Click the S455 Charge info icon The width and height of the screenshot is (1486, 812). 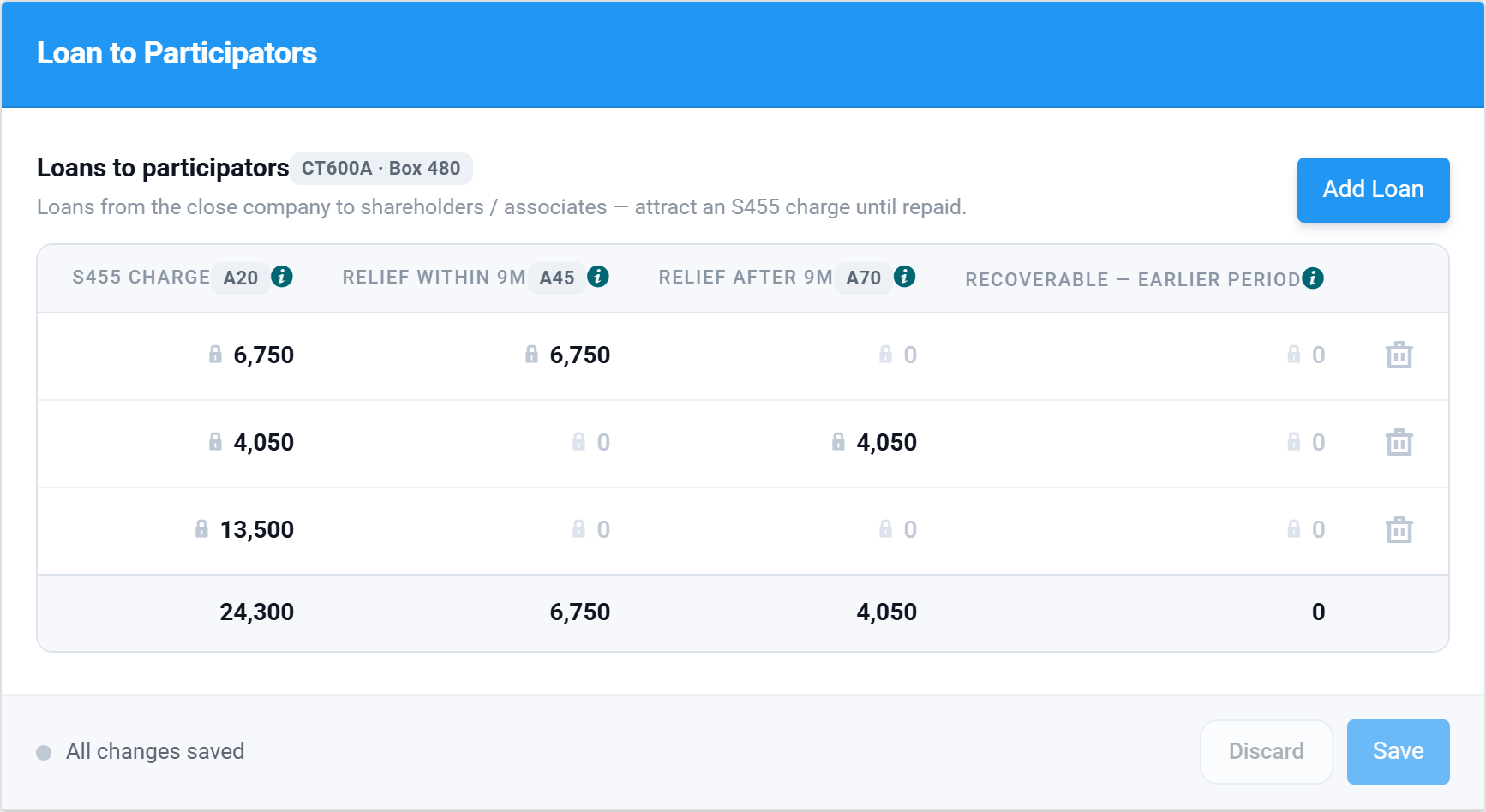282,277
